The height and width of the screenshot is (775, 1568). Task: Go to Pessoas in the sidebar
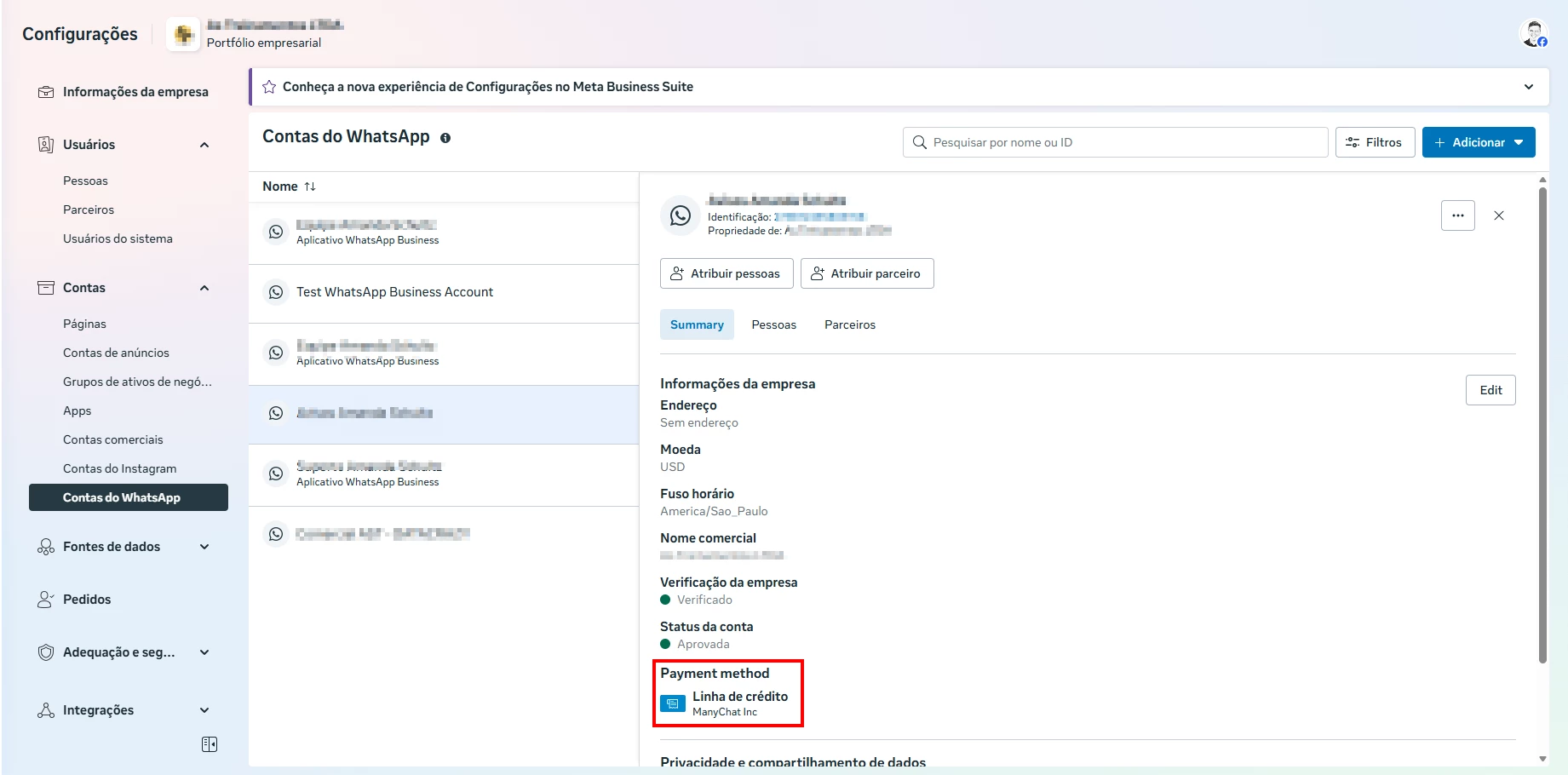(85, 181)
